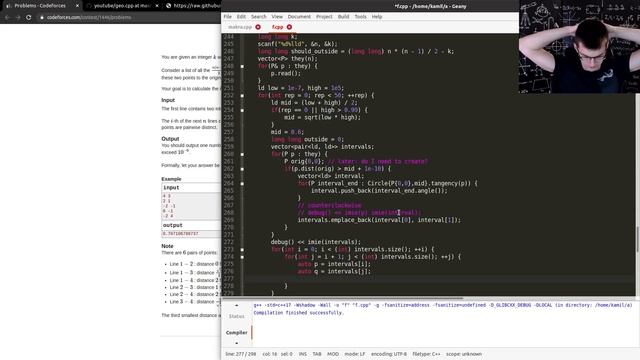This screenshot has height=360, width=640.
Task: Click the globe favicon of raw.githubusercontent tab
Action: pyautogui.click(x=168, y=6)
